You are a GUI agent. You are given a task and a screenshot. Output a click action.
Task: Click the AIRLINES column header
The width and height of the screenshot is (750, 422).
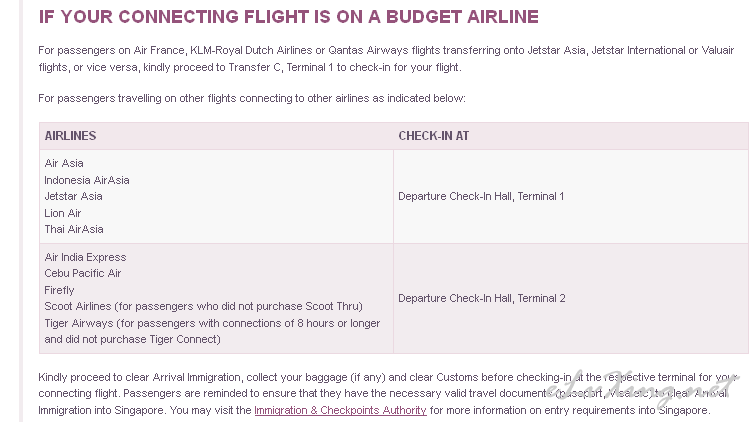coord(70,136)
